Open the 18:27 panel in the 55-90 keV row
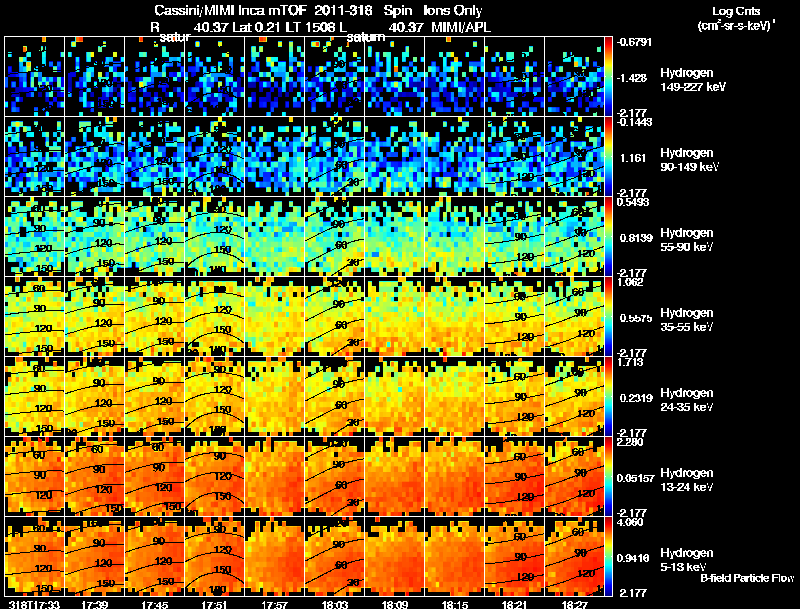Screen dimensions: 800x609 click(x=575, y=236)
